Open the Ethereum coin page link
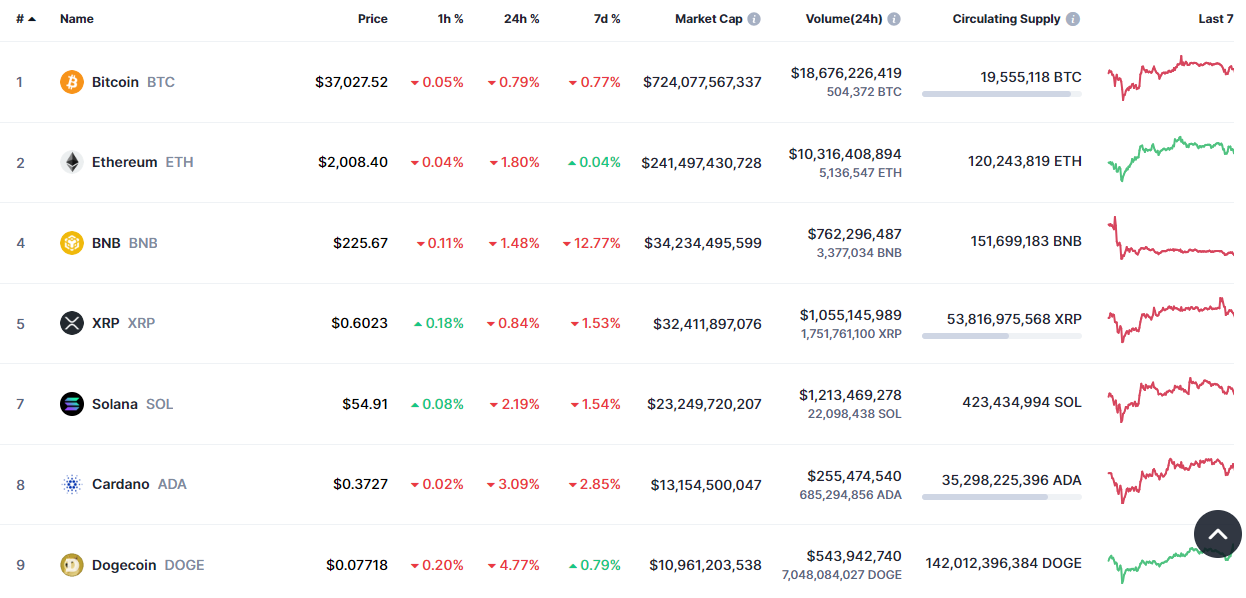The width and height of the screenshot is (1246, 598). click(127, 162)
